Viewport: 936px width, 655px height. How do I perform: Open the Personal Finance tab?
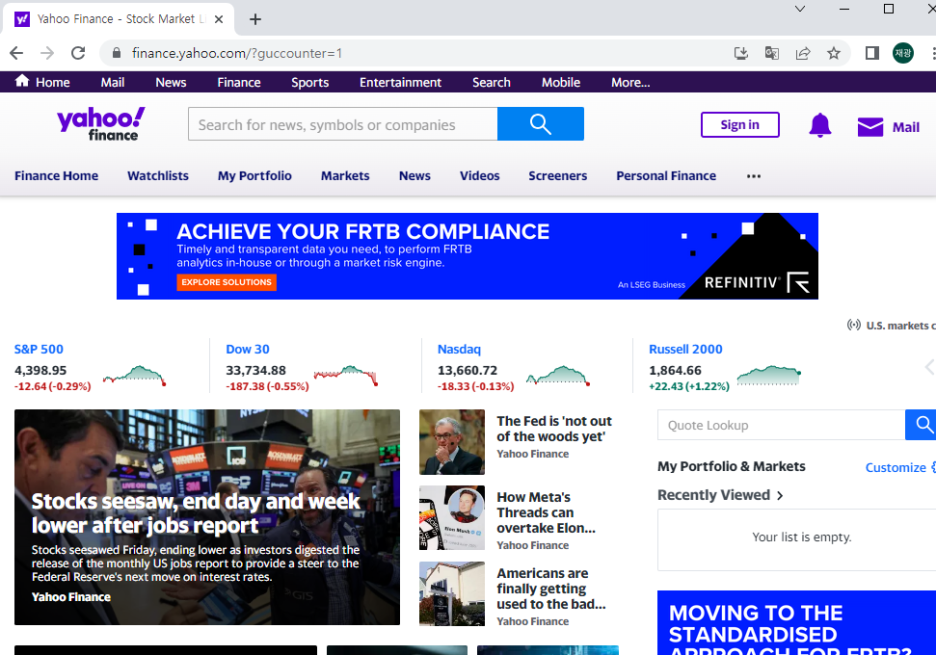coord(666,176)
